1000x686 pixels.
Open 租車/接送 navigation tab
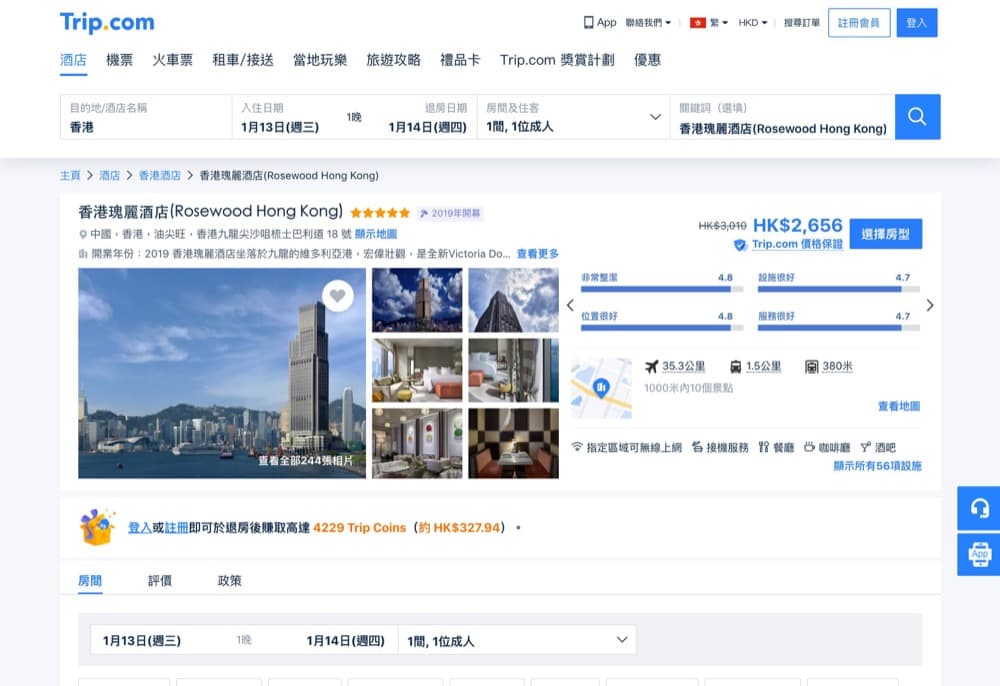(x=242, y=60)
